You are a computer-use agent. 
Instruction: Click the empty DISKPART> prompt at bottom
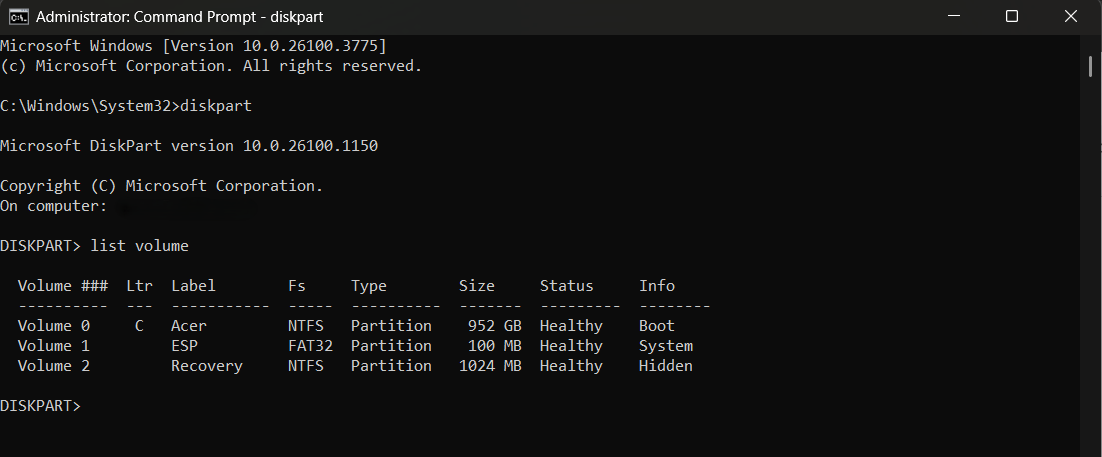[x=40, y=406]
